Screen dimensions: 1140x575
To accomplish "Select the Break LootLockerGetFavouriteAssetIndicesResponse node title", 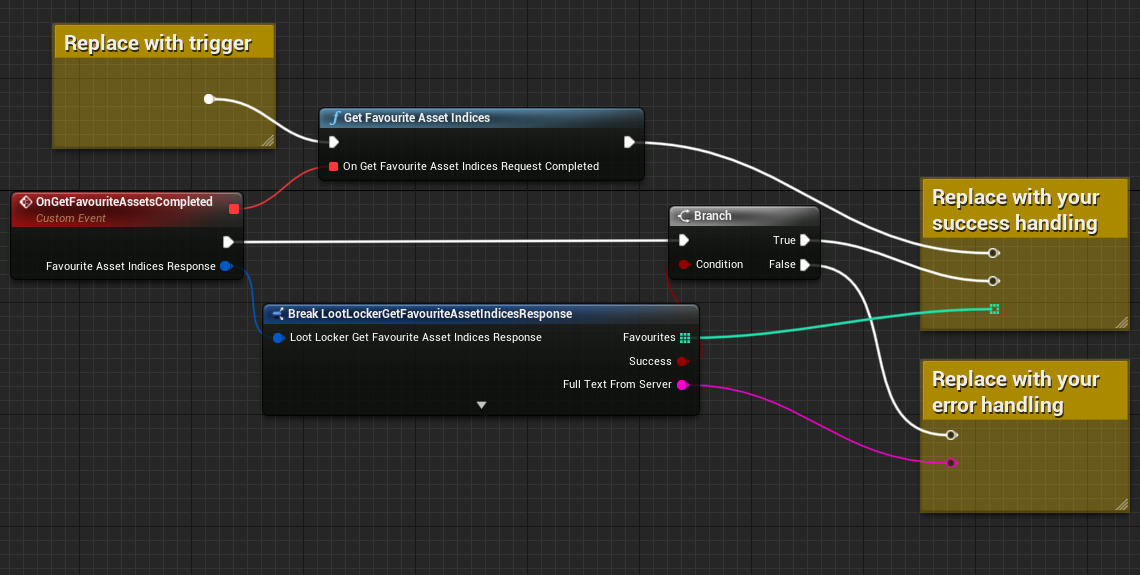I will coord(430,314).
